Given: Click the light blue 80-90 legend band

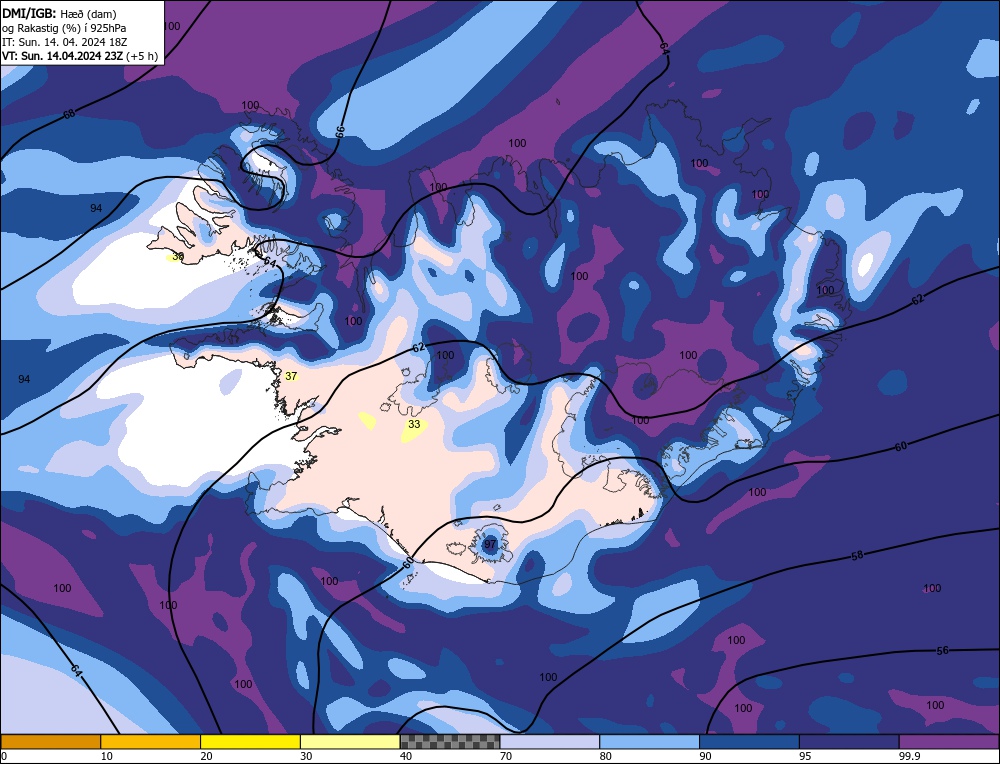Looking at the screenshot, I should (649, 741).
